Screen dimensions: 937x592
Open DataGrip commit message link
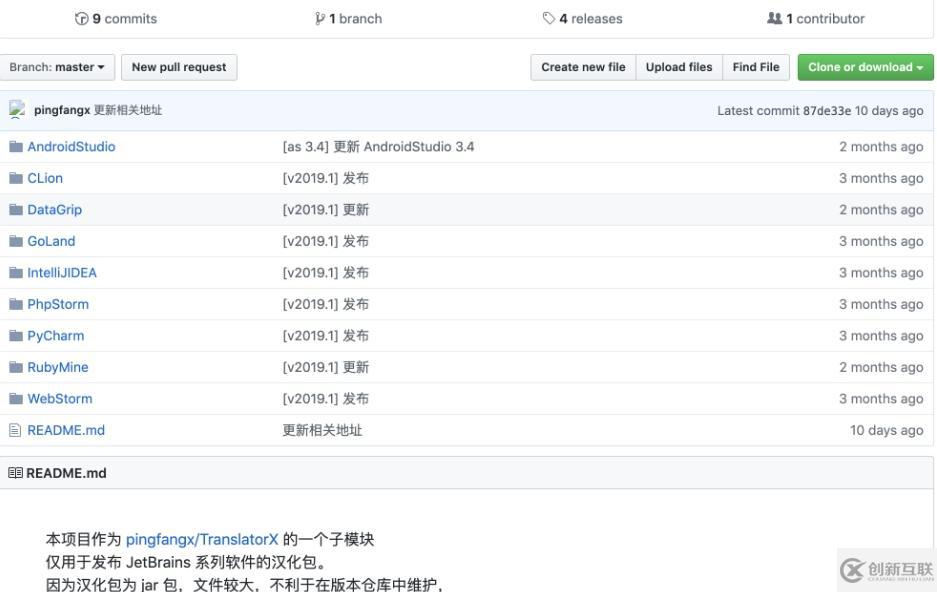[x=326, y=210]
